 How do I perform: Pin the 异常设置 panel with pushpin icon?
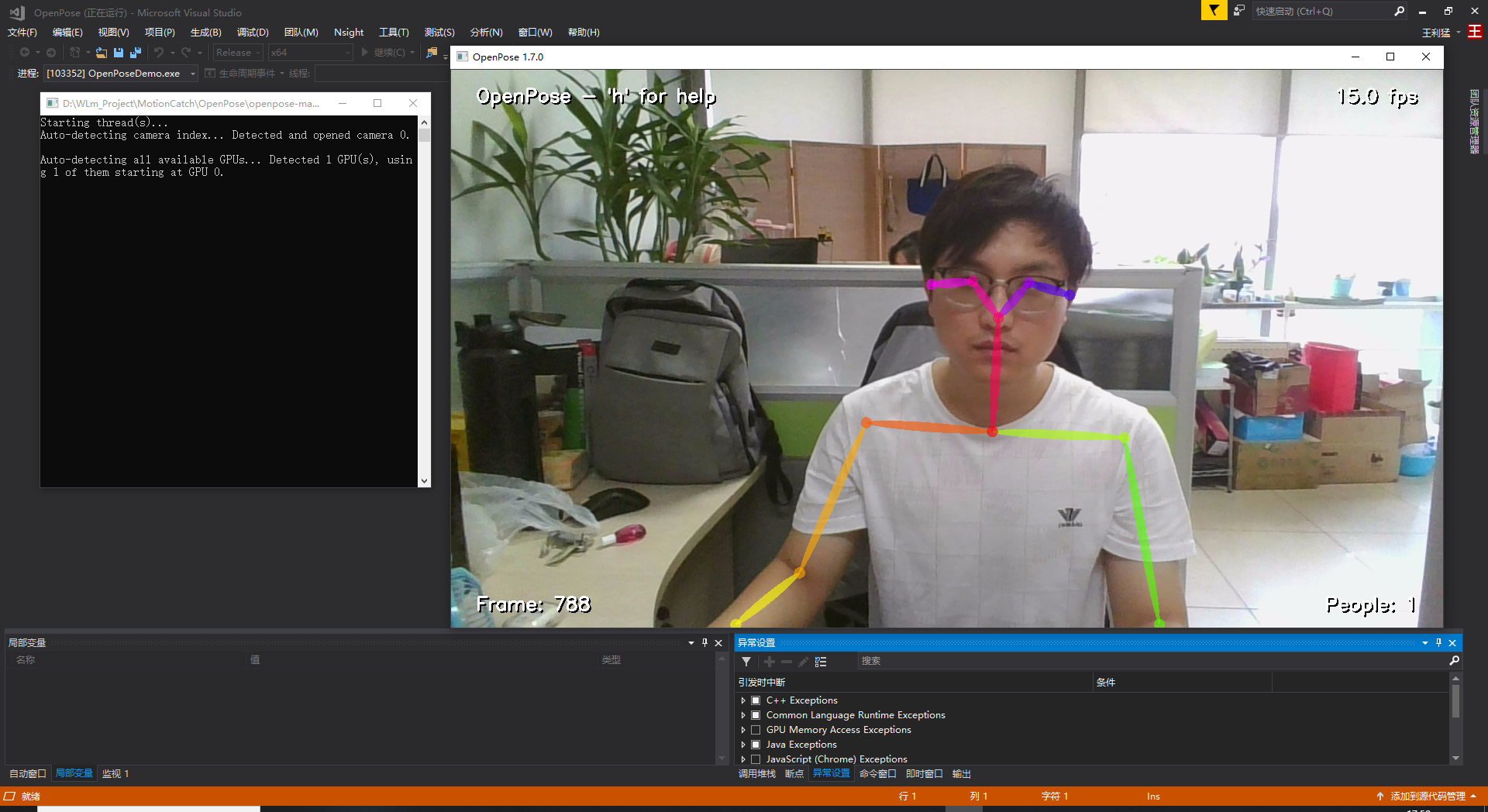pyautogui.click(x=1438, y=643)
